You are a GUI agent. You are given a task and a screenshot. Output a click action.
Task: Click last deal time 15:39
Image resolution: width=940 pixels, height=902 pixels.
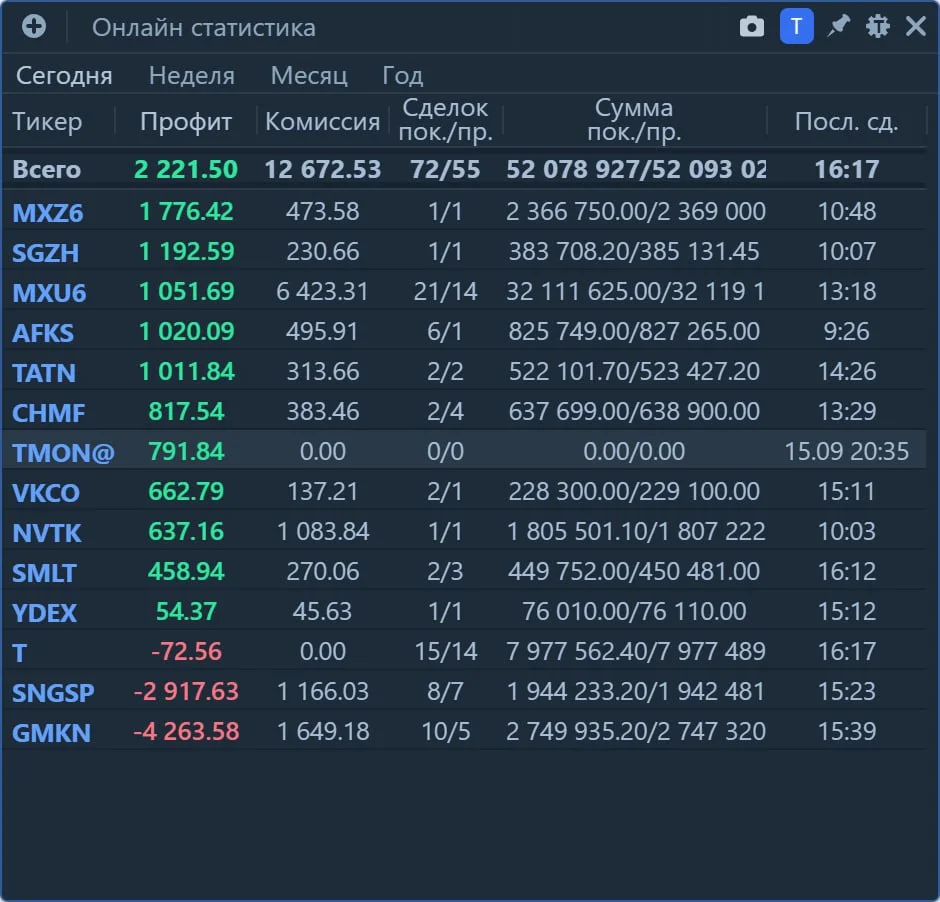pos(846,731)
